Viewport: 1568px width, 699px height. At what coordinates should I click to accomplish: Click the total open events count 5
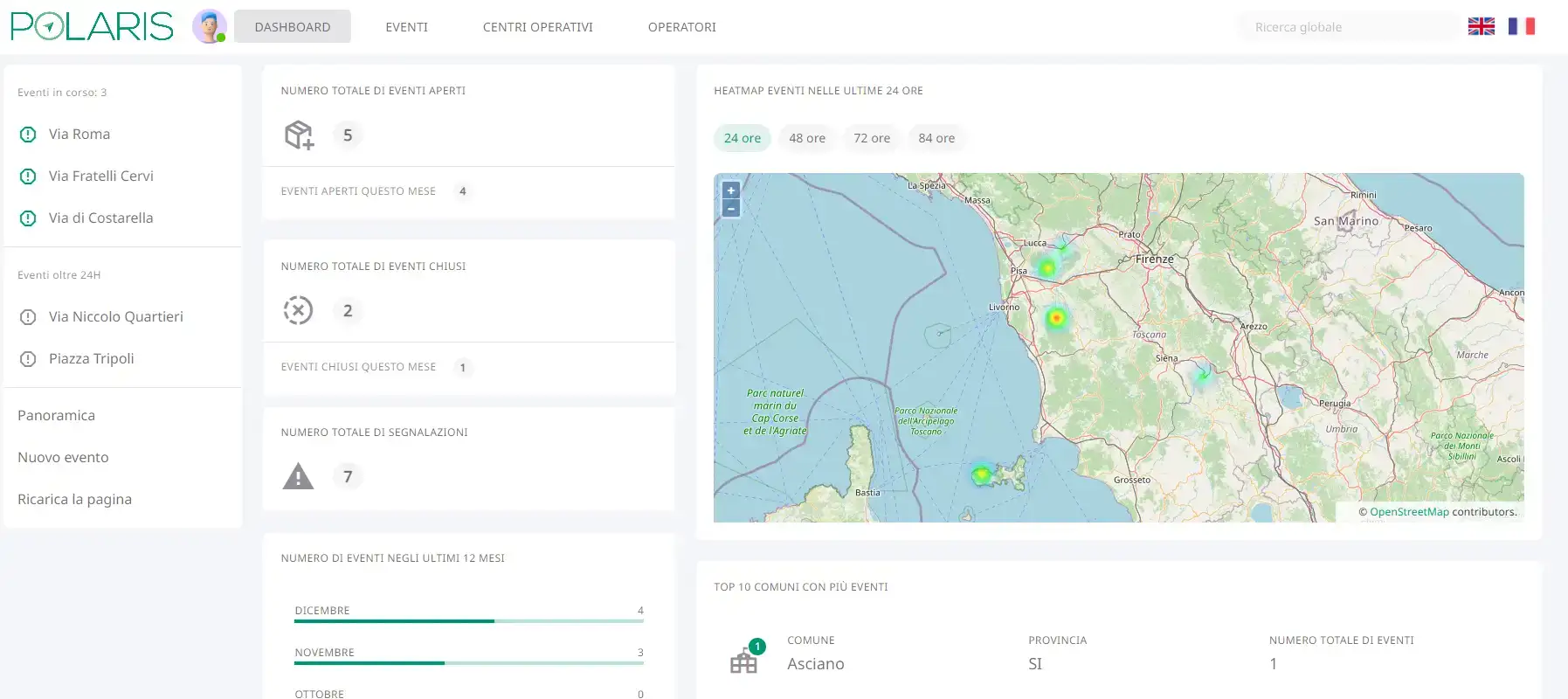tap(348, 135)
